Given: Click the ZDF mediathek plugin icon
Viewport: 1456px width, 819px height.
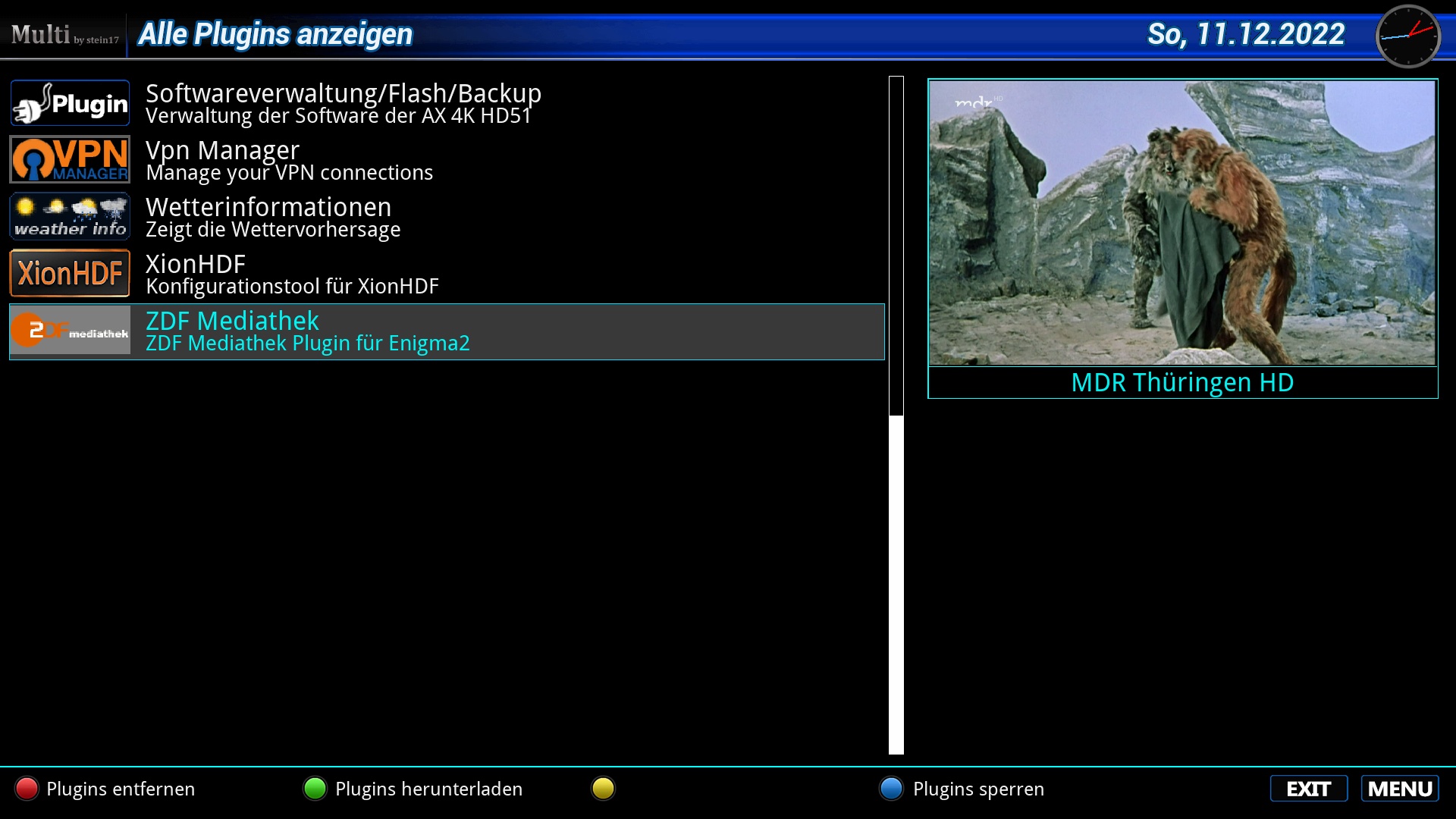Looking at the screenshot, I should tap(70, 331).
